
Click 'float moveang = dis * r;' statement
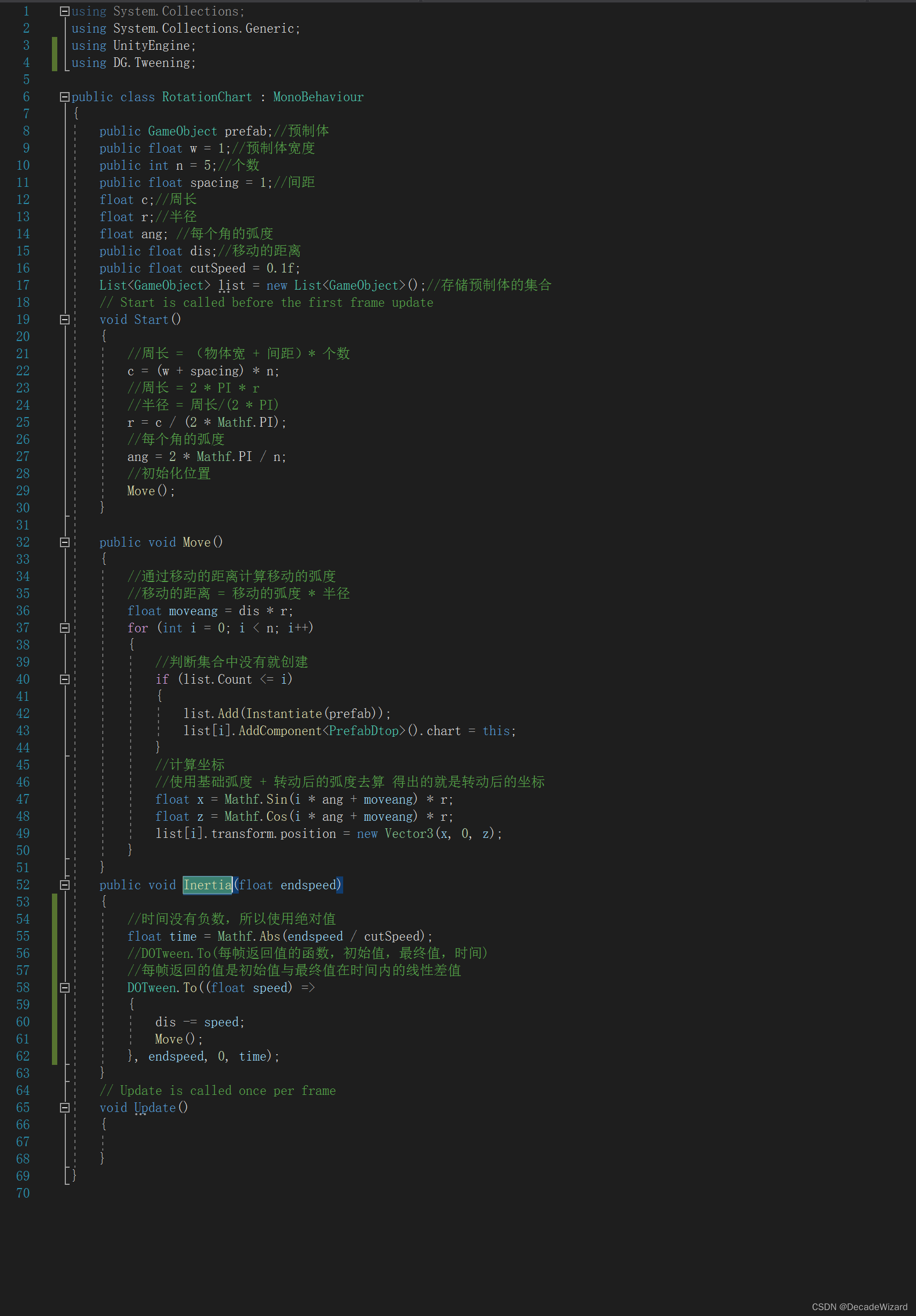pos(210,611)
